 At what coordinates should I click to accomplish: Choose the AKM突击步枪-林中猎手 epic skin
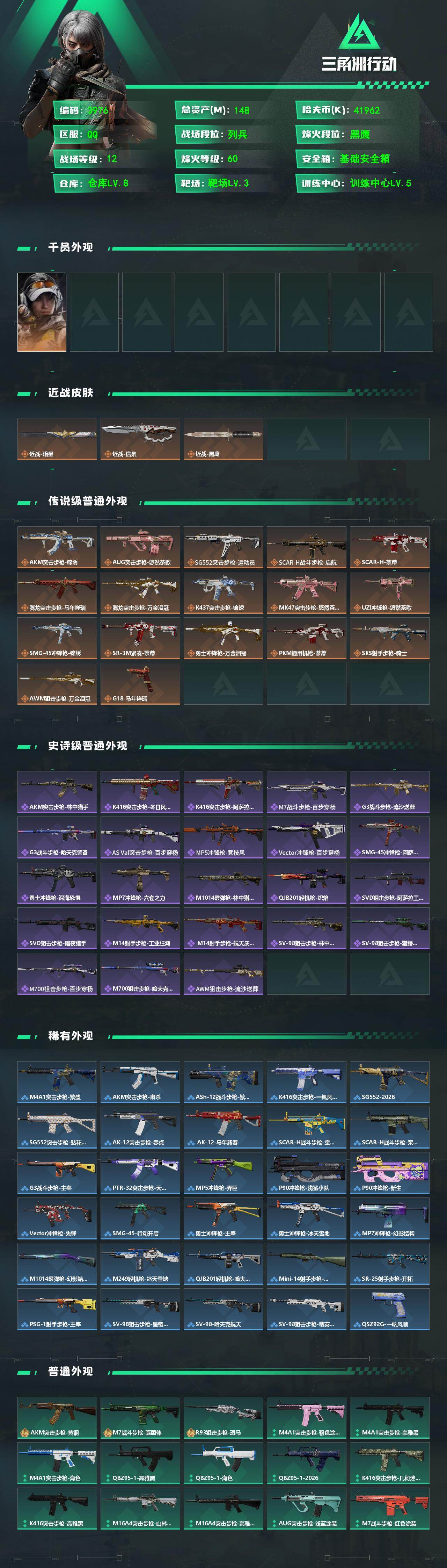[x=57, y=792]
